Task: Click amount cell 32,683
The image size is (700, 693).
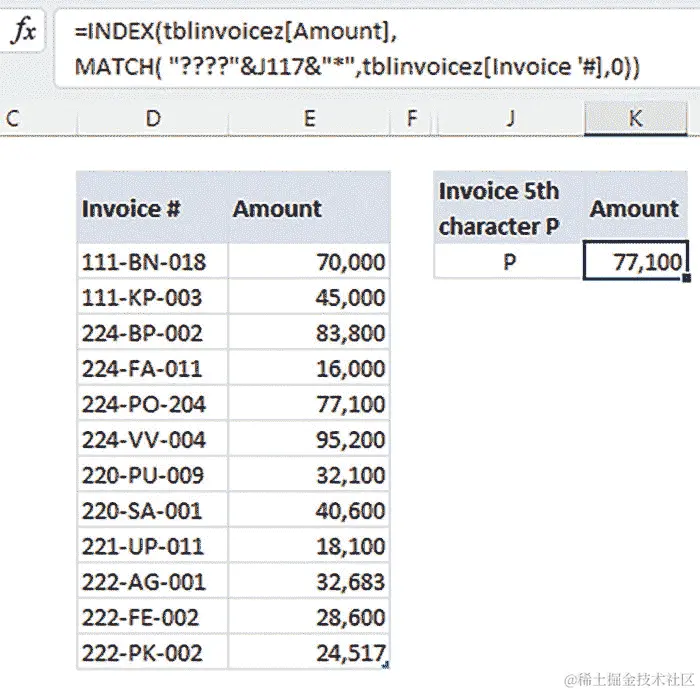Action: pyautogui.click(x=309, y=581)
